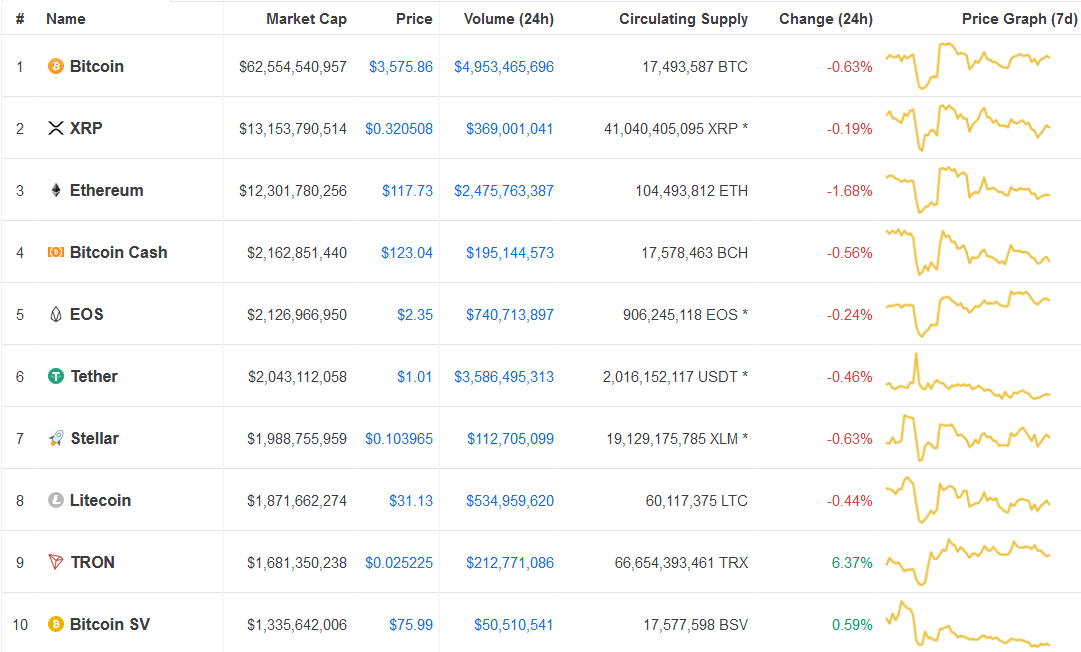1081x652 pixels.
Task: Open the Stellar name link
Action: pos(95,438)
